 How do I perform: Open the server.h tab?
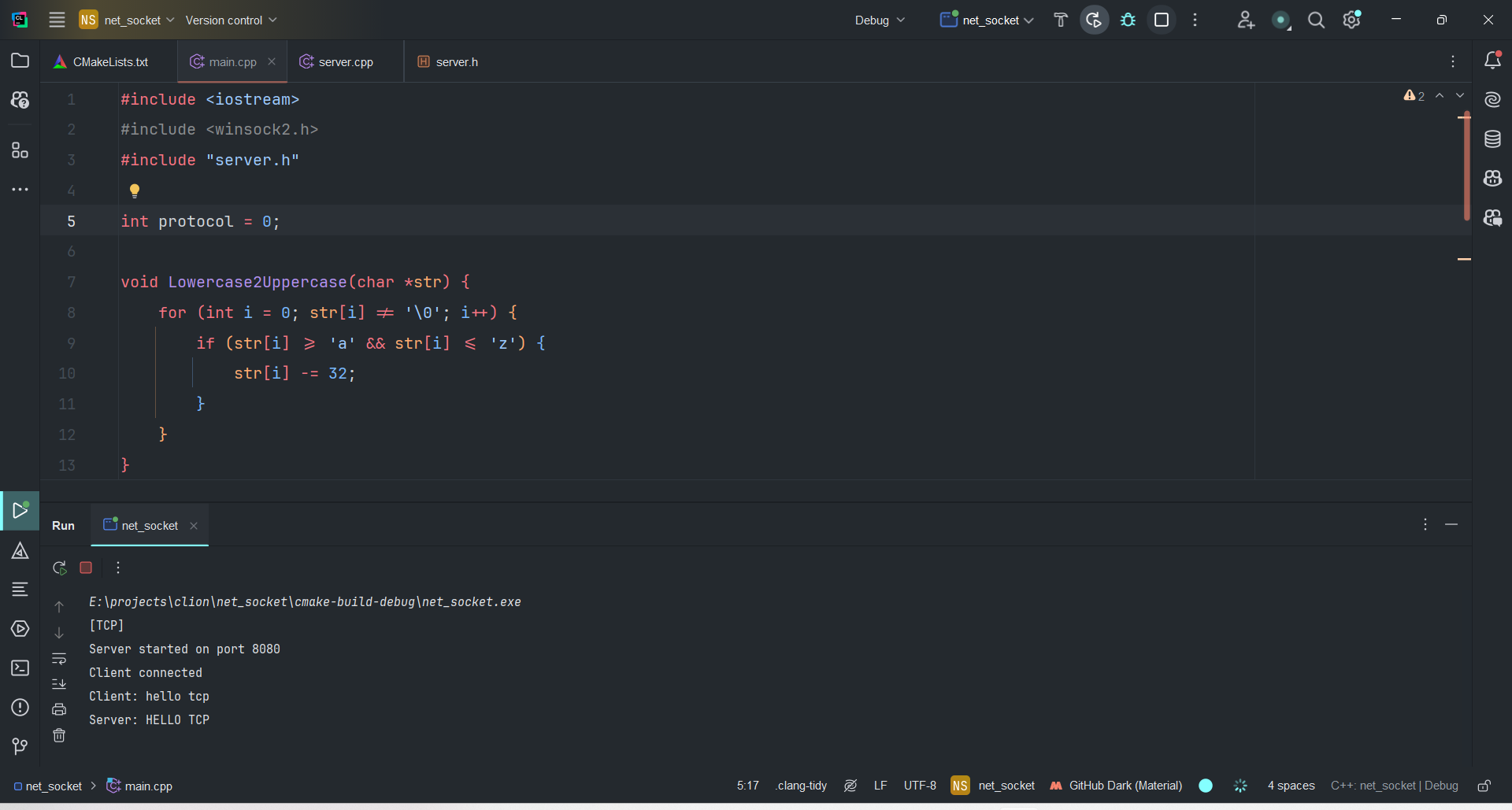click(x=448, y=61)
